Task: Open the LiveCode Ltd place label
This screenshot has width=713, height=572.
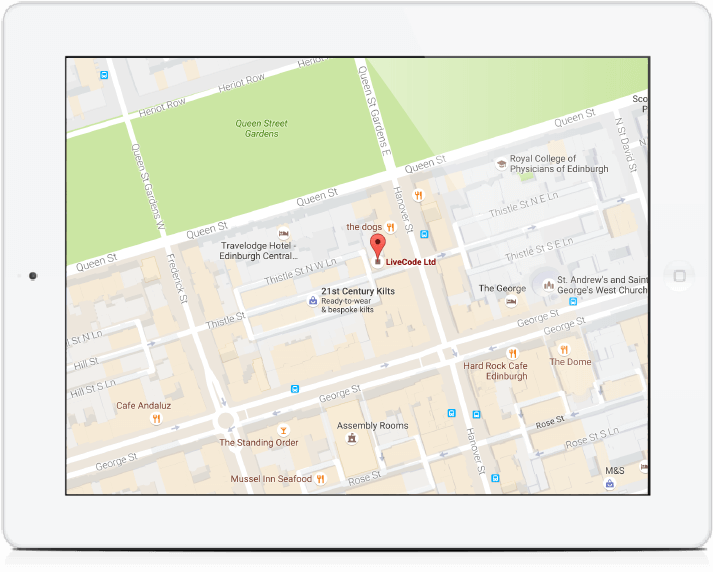Action: [x=411, y=262]
